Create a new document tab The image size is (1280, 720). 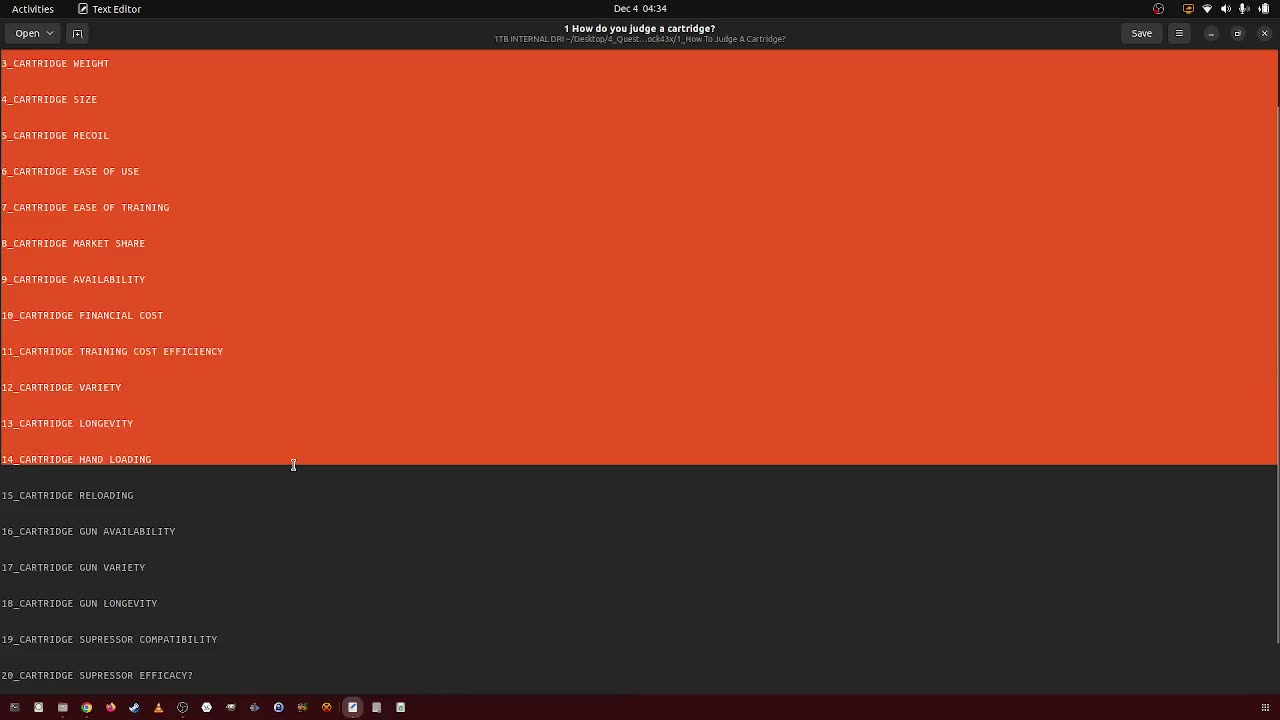[x=77, y=33]
